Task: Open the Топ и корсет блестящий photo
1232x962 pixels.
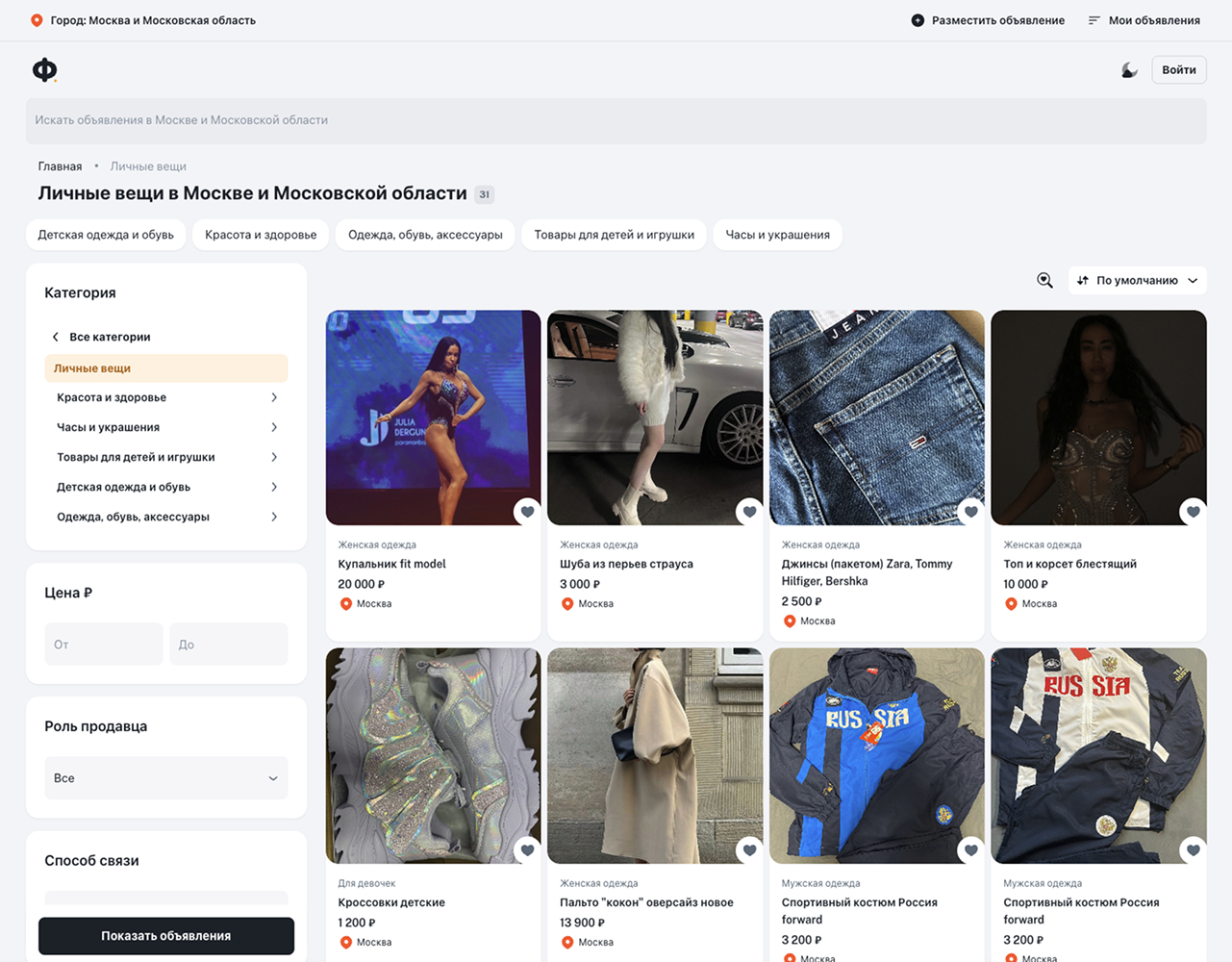Action: [x=1098, y=418]
